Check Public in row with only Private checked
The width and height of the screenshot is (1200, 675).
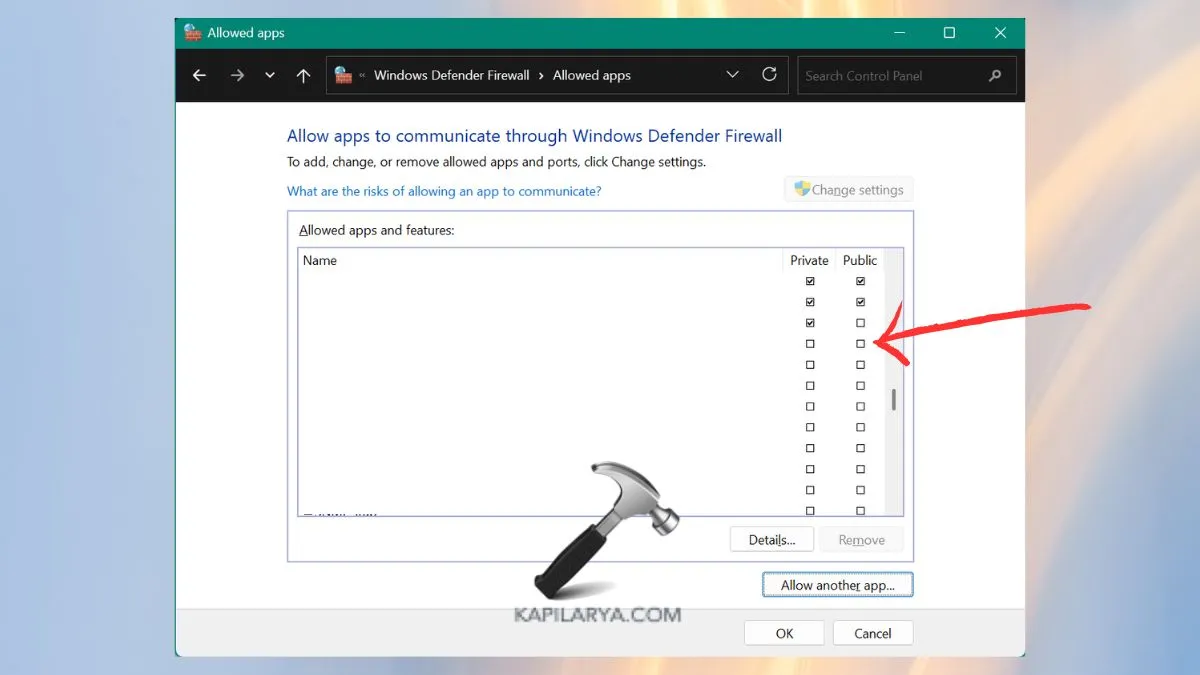coord(860,323)
